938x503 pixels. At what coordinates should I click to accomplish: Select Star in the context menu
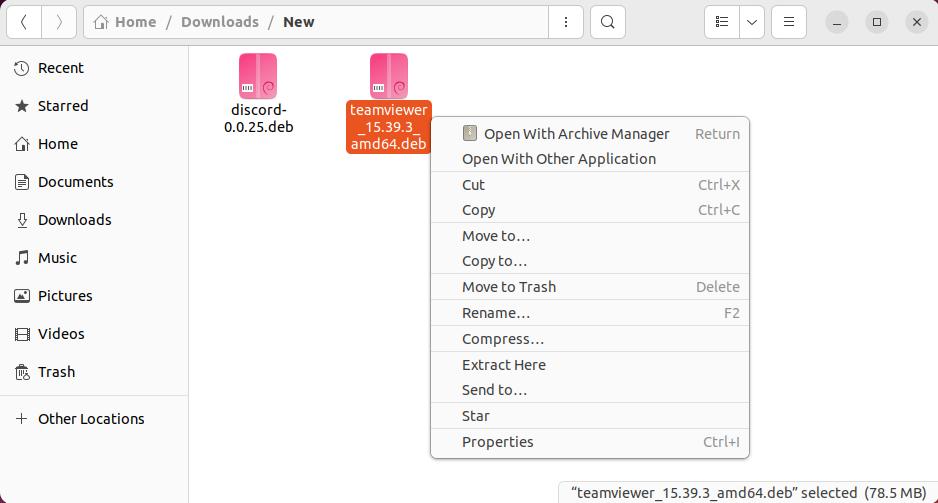(x=590, y=416)
